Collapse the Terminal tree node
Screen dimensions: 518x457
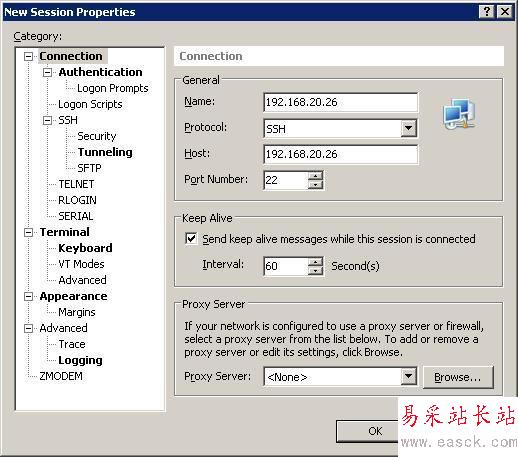(x=29, y=232)
